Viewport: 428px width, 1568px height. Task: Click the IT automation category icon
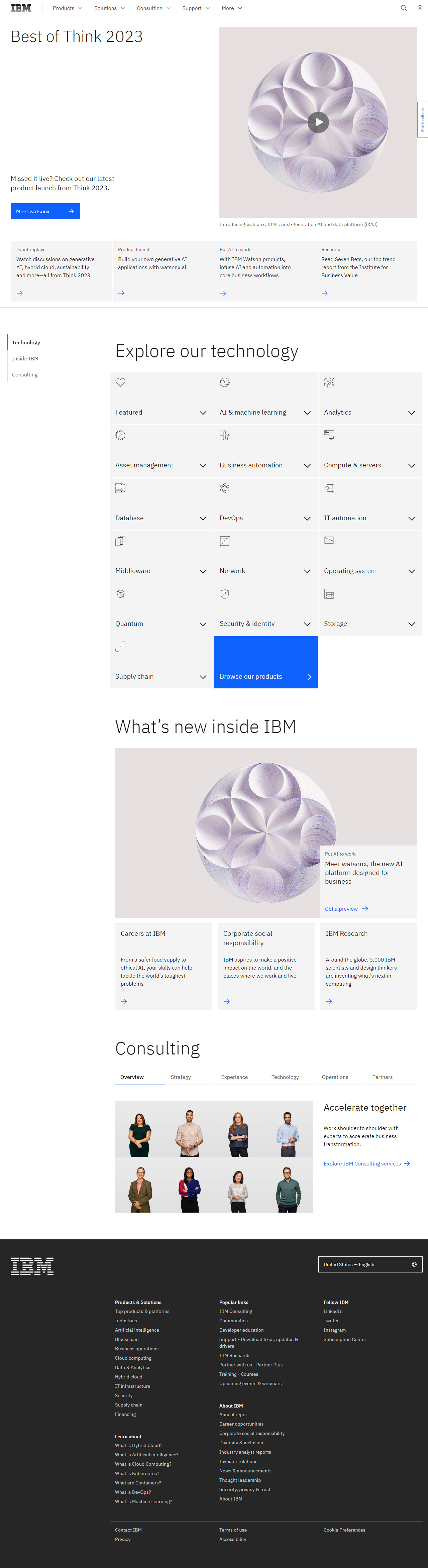click(x=329, y=488)
